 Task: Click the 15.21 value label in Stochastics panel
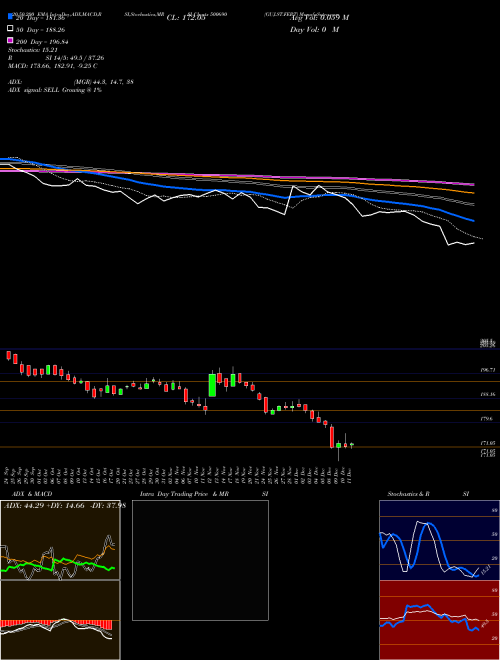point(486,570)
